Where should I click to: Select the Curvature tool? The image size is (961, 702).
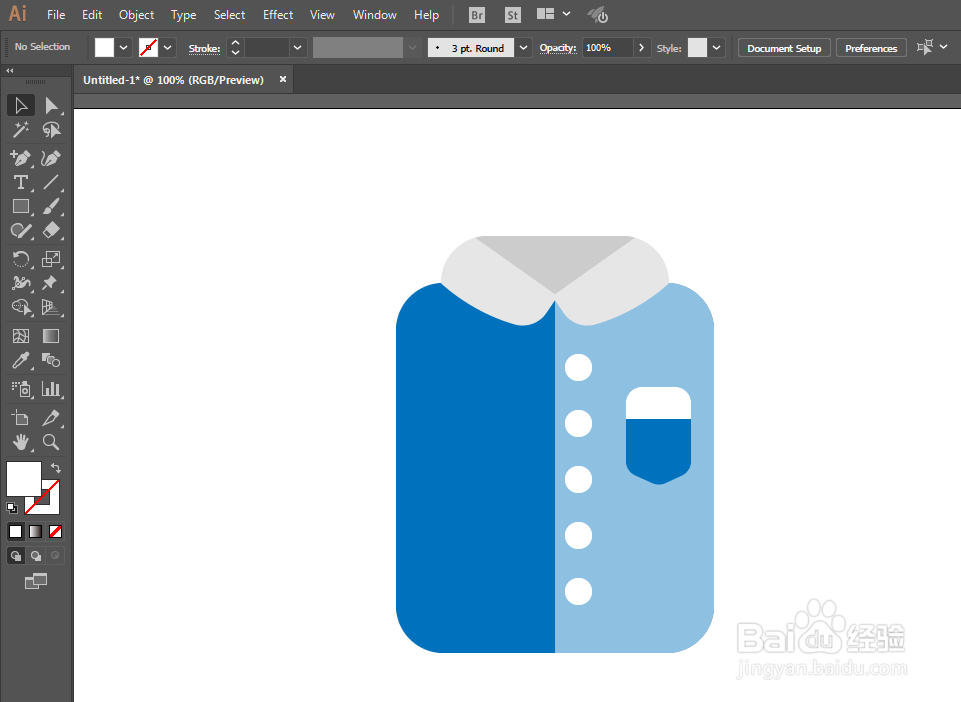pos(51,158)
